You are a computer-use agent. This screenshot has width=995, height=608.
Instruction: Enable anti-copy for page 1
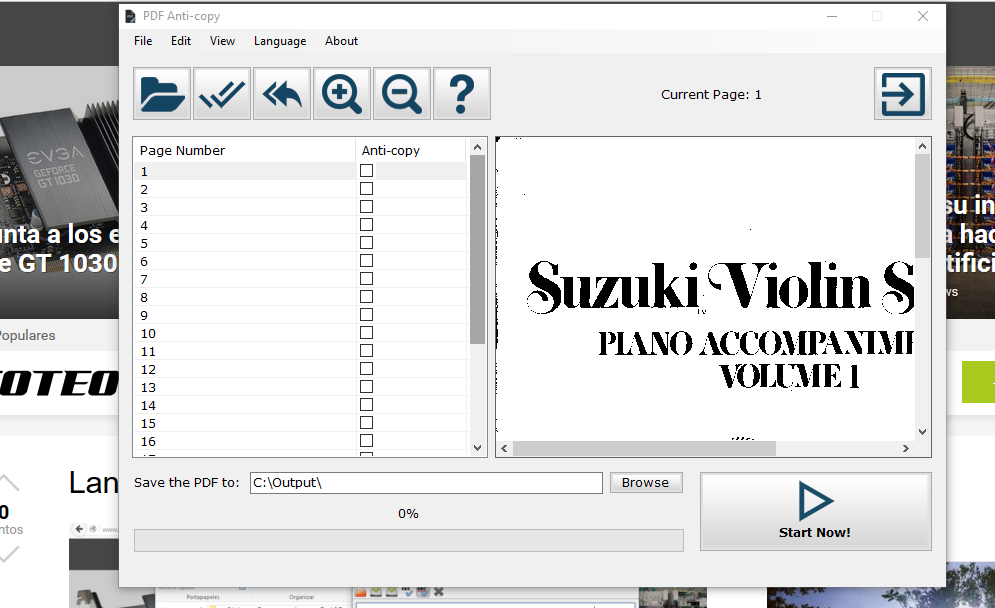[x=366, y=171]
